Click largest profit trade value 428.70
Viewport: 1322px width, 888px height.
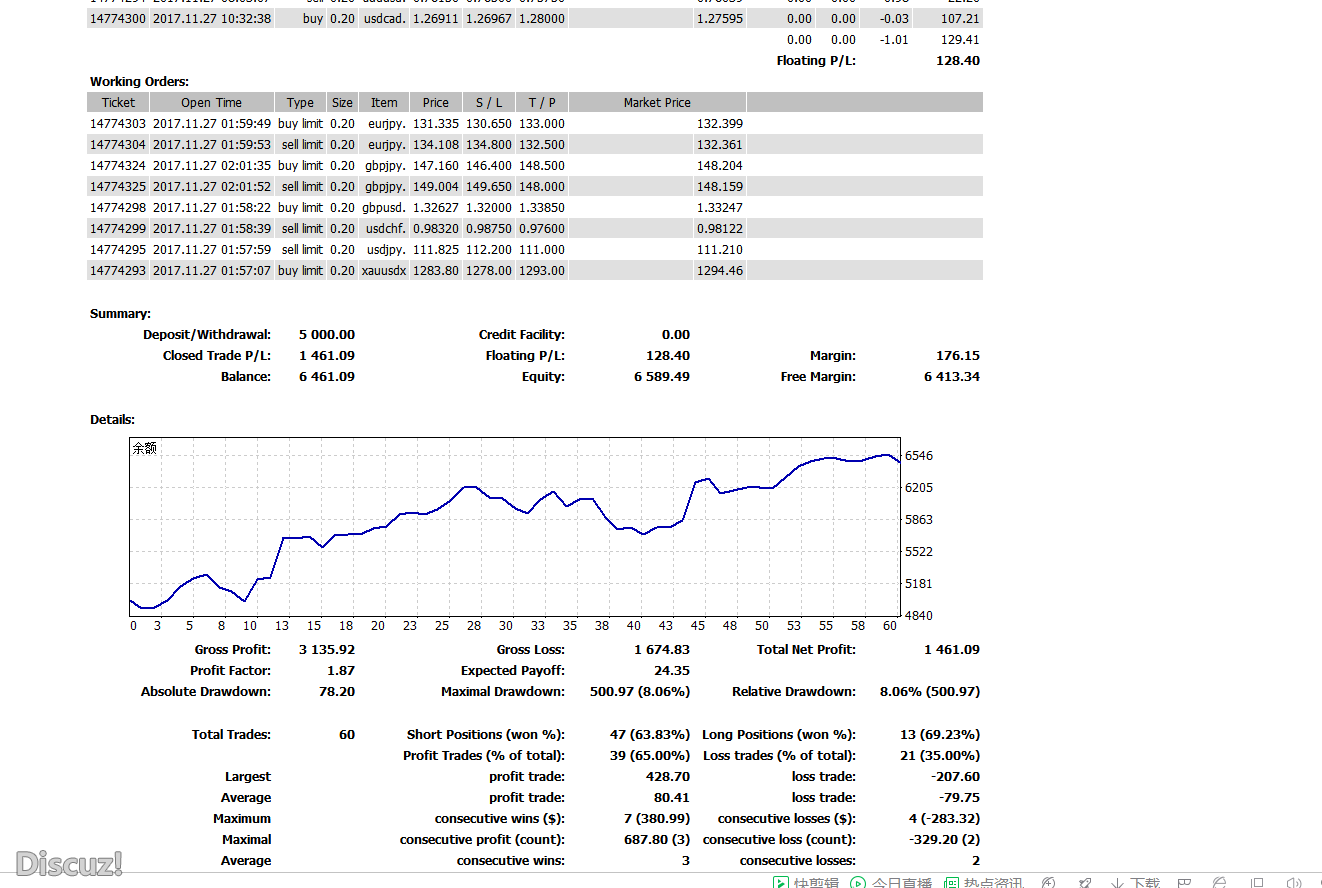click(x=668, y=776)
